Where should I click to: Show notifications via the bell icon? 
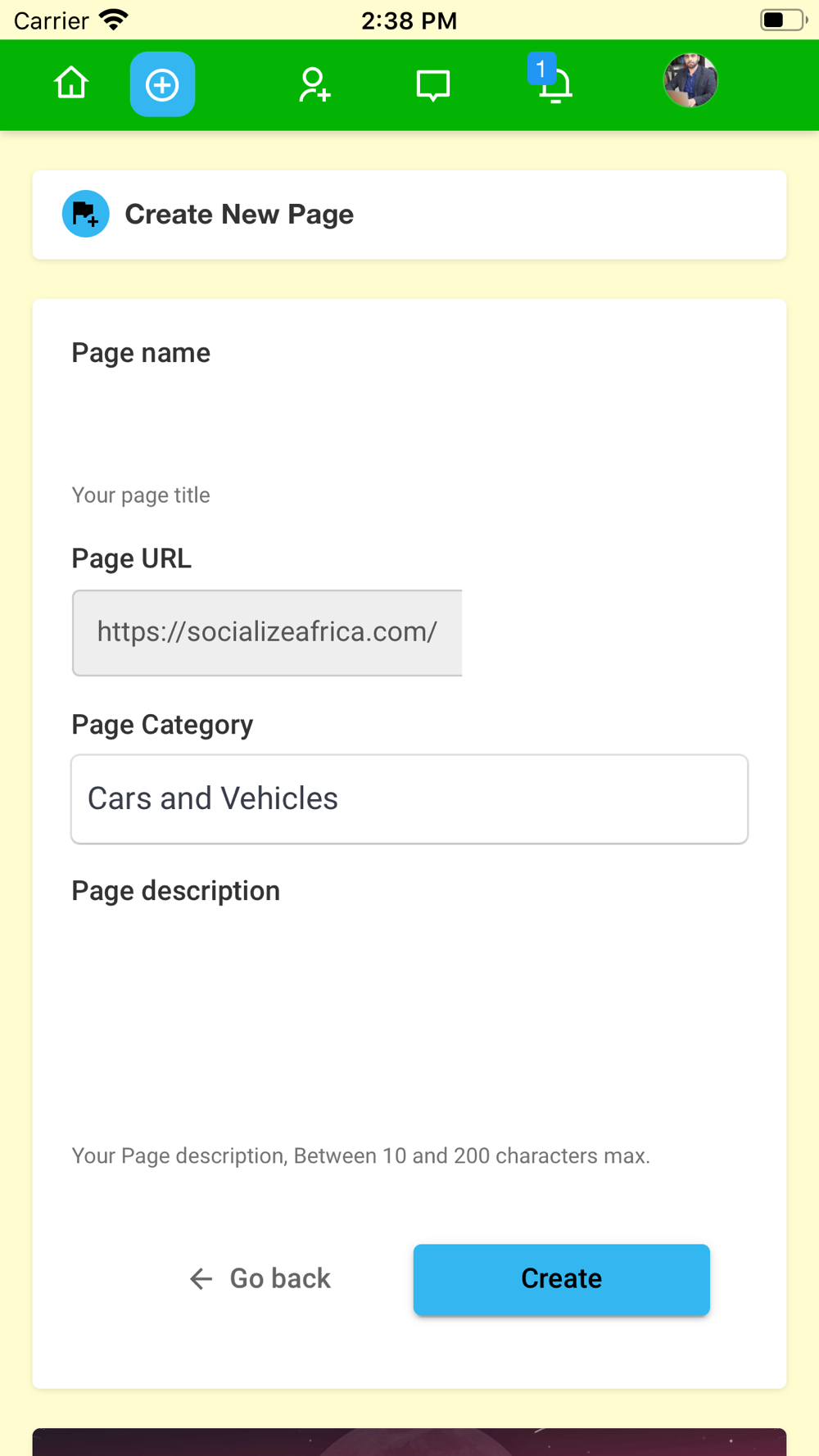point(554,84)
